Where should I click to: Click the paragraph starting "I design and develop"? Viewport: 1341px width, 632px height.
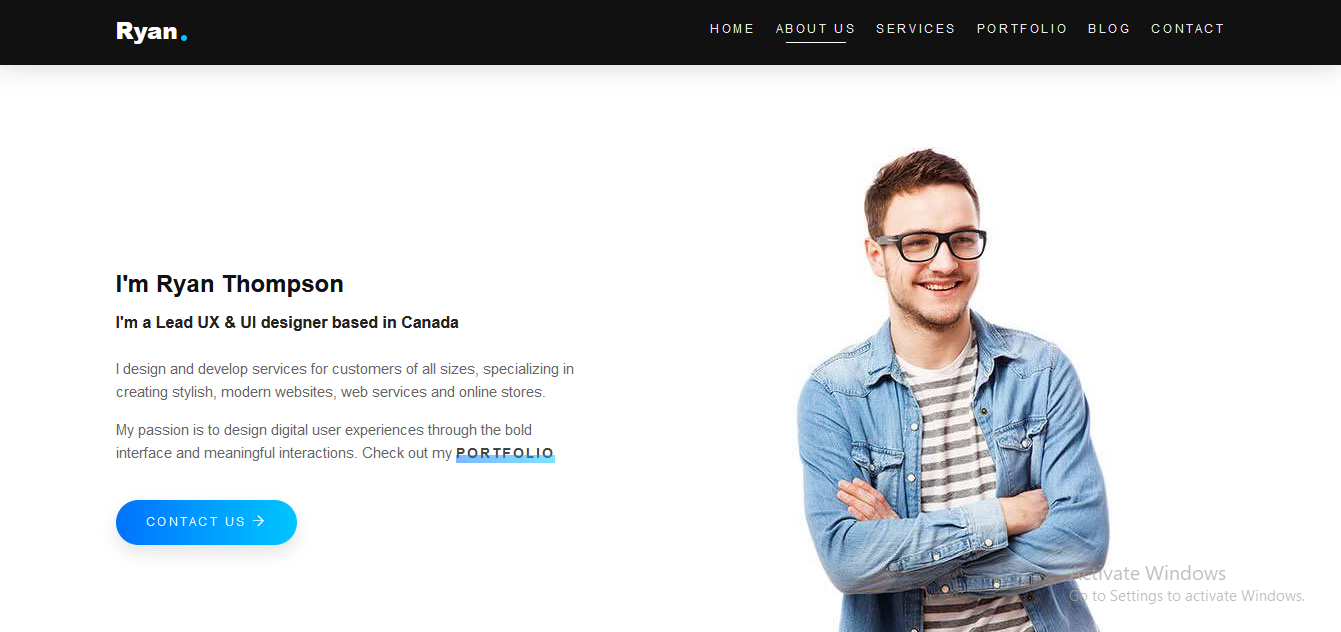tap(345, 381)
